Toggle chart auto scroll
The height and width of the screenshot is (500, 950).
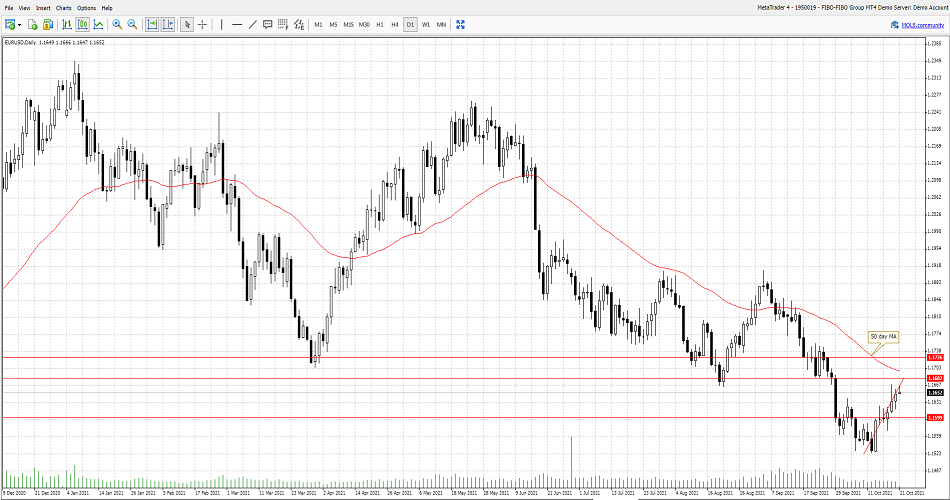(x=152, y=24)
